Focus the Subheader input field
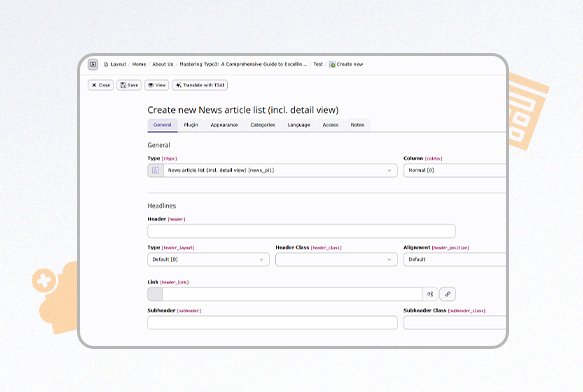The width and height of the screenshot is (583, 392). tap(273, 323)
